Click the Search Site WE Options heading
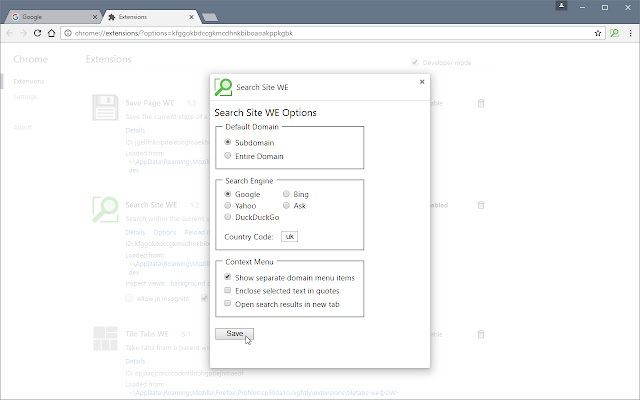This screenshot has height=400, width=640. [265, 113]
